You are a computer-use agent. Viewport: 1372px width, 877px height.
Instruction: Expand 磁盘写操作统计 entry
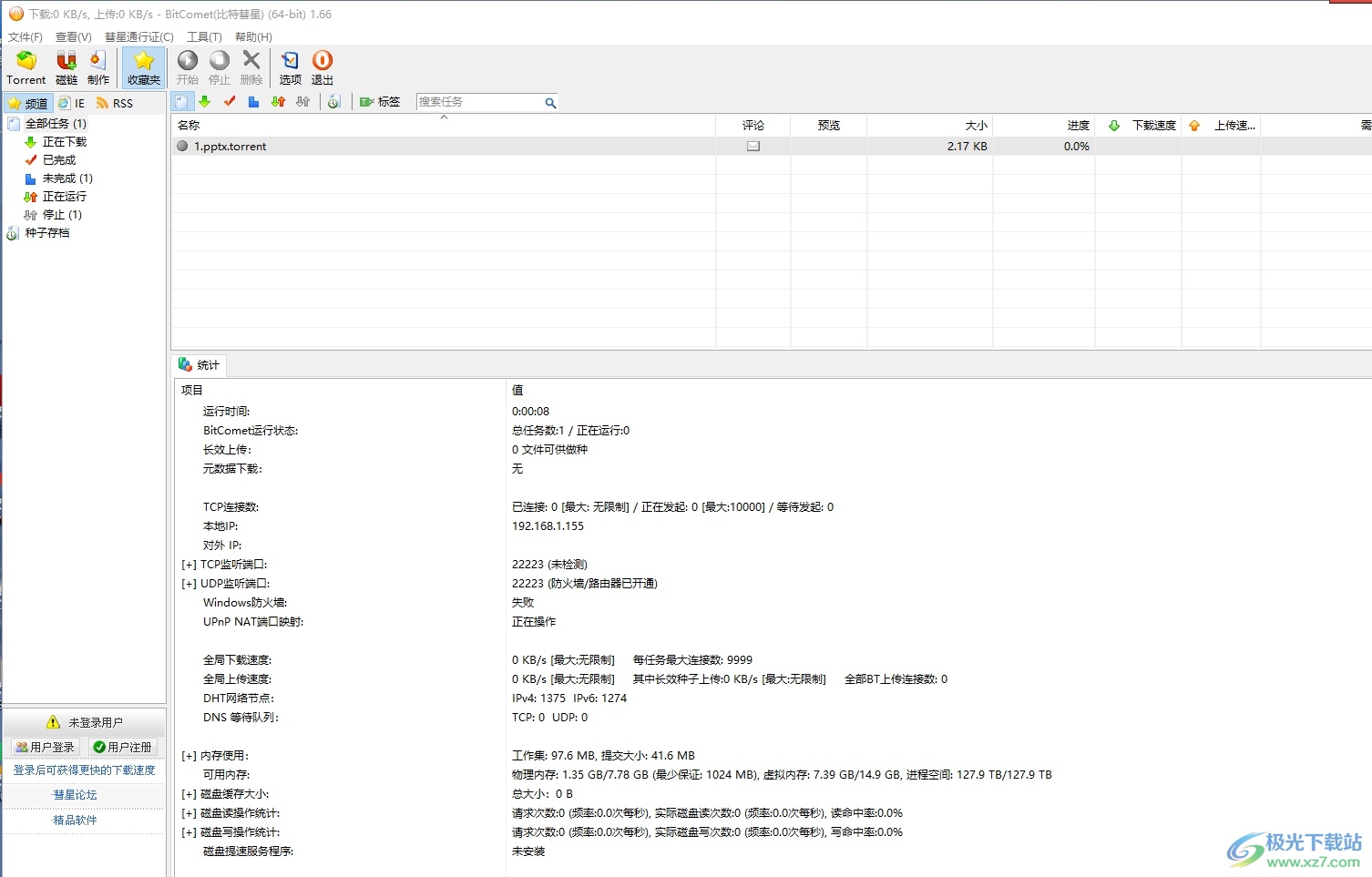[189, 832]
